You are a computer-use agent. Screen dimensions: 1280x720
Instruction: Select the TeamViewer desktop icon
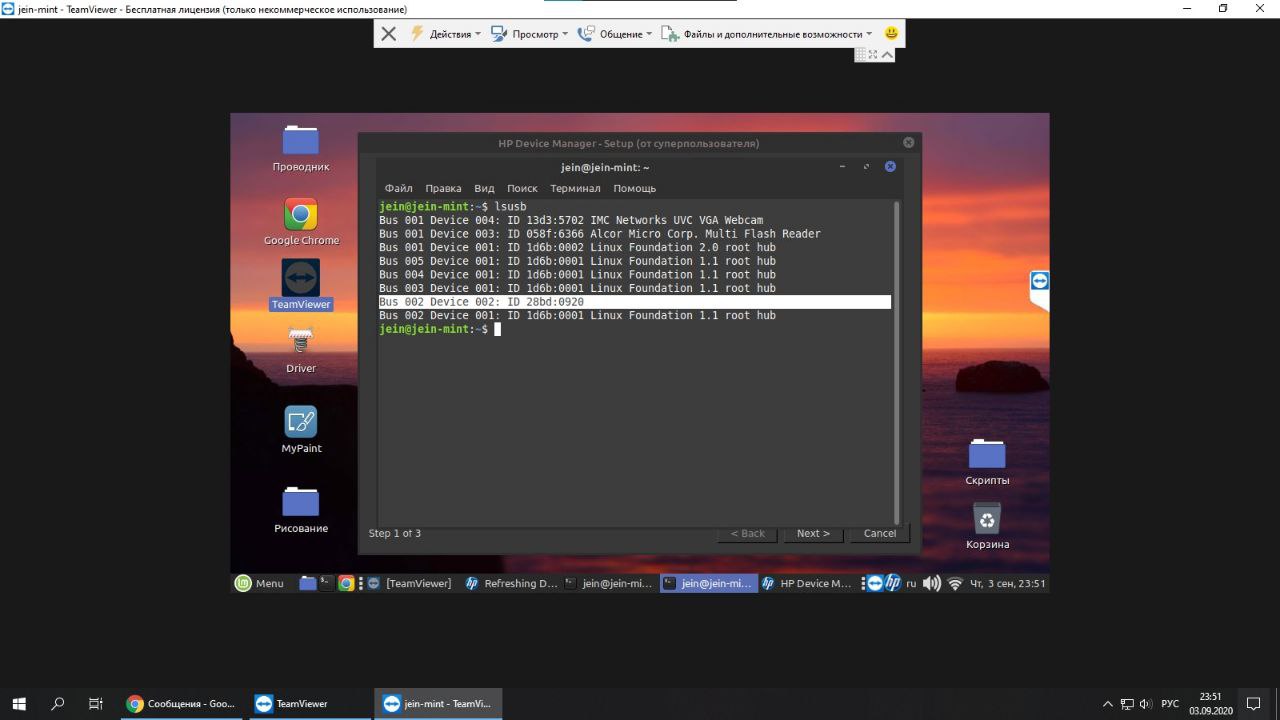click(301, 285)
